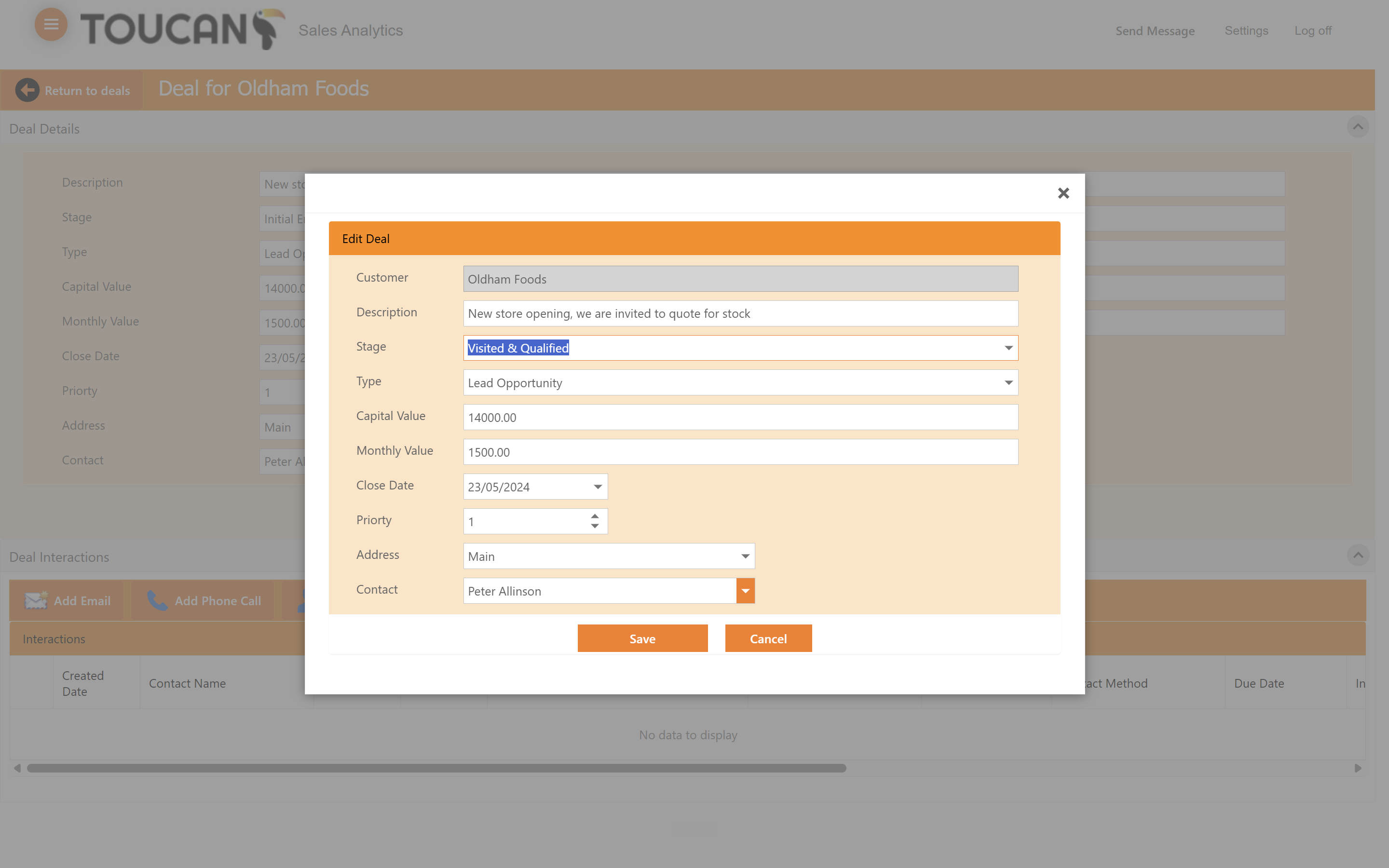Click the scrollbar left arrow
Image resolution: width=1389 pixels, height=868 pixels.
pos(17,768)
